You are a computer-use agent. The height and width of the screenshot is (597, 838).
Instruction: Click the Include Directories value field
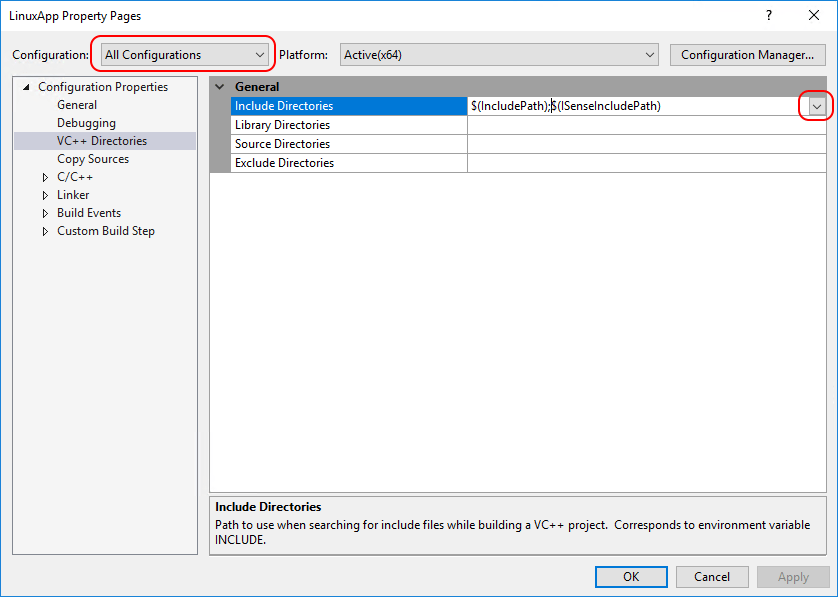tap(630, 106)
